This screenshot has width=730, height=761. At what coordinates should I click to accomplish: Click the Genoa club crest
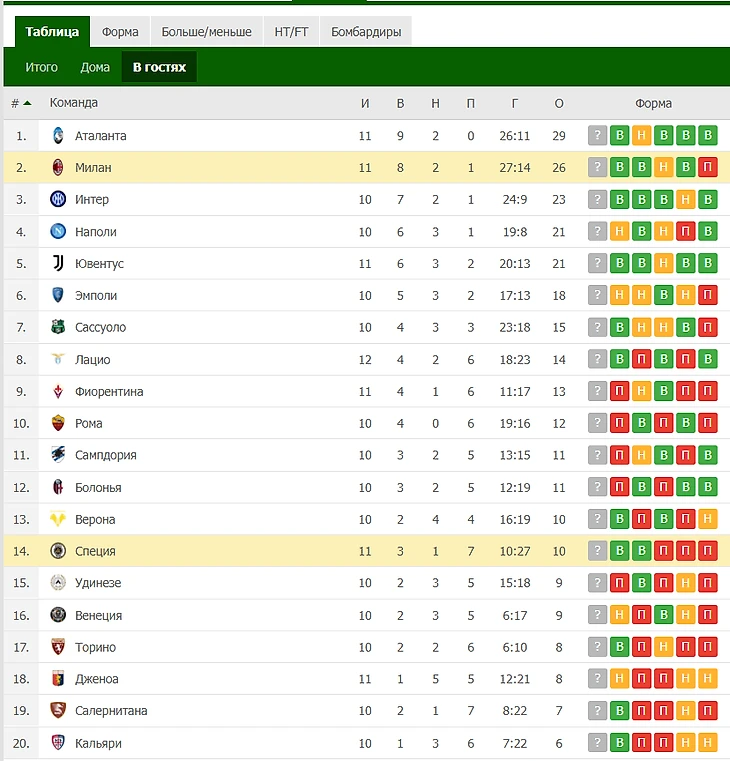[57, 680]
